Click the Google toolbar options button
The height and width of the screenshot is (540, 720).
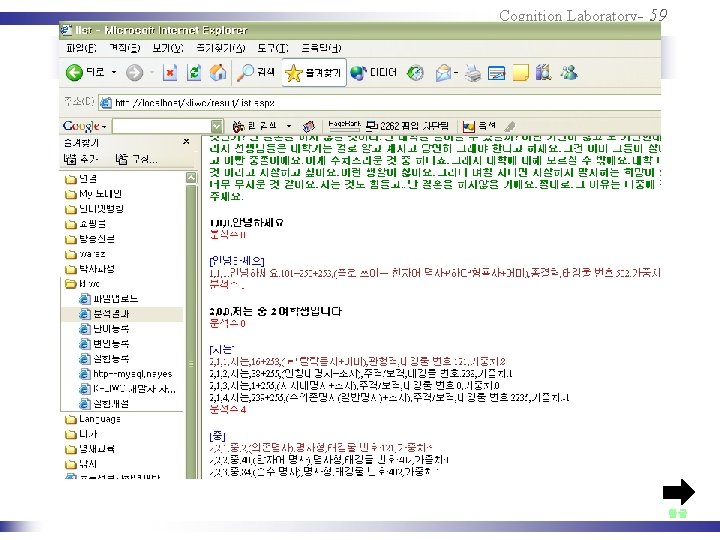pos(479,125)
